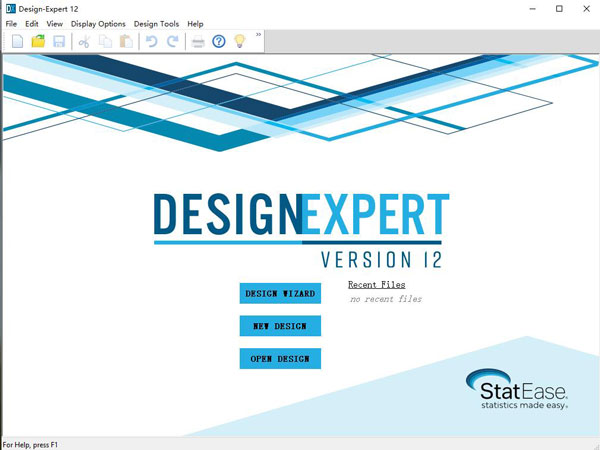Image resolution: width=600 pixels, height=450 pixels.
Task: Open the Design Tools menu
Action: 156,23
